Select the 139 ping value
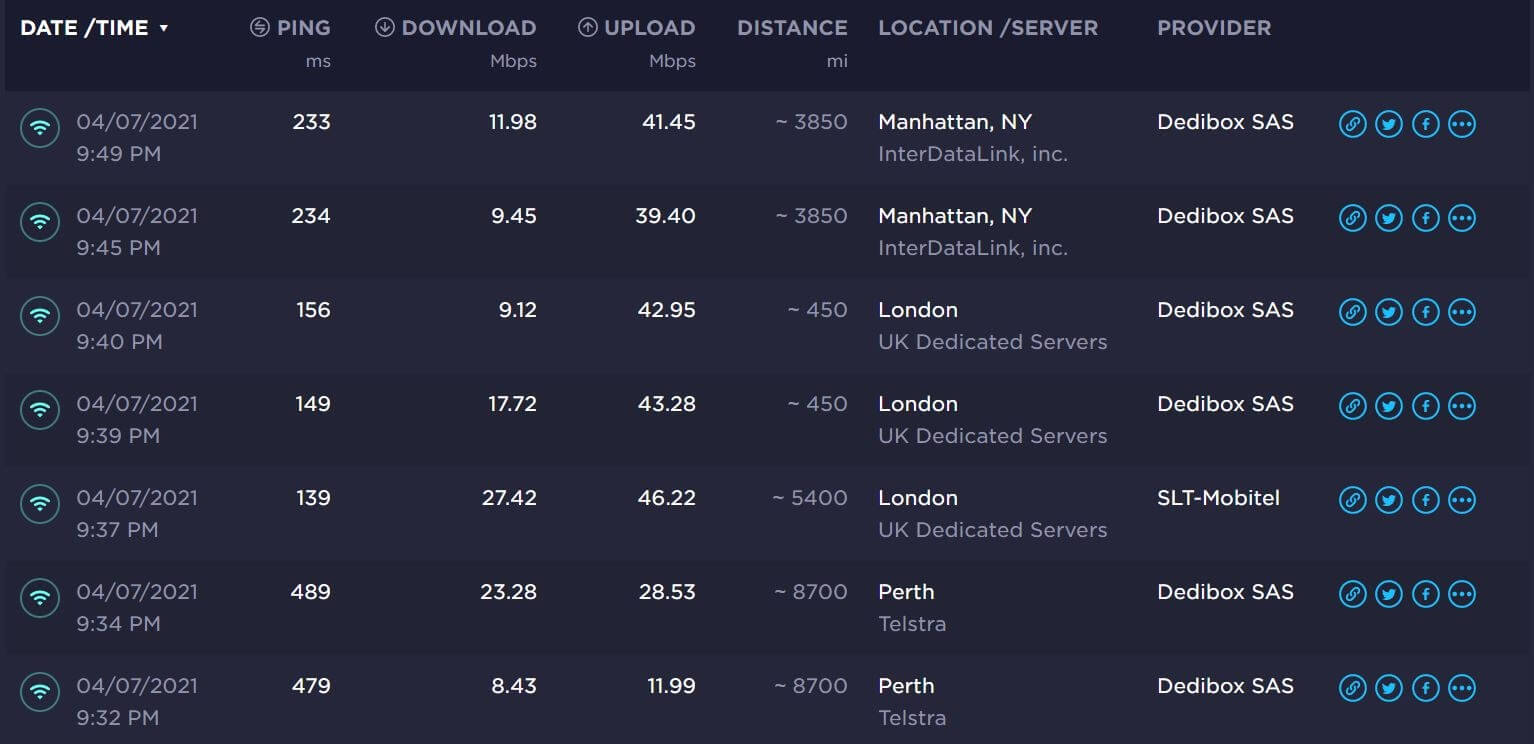This screenshot has width=1534, height=744. pos(313,498)
